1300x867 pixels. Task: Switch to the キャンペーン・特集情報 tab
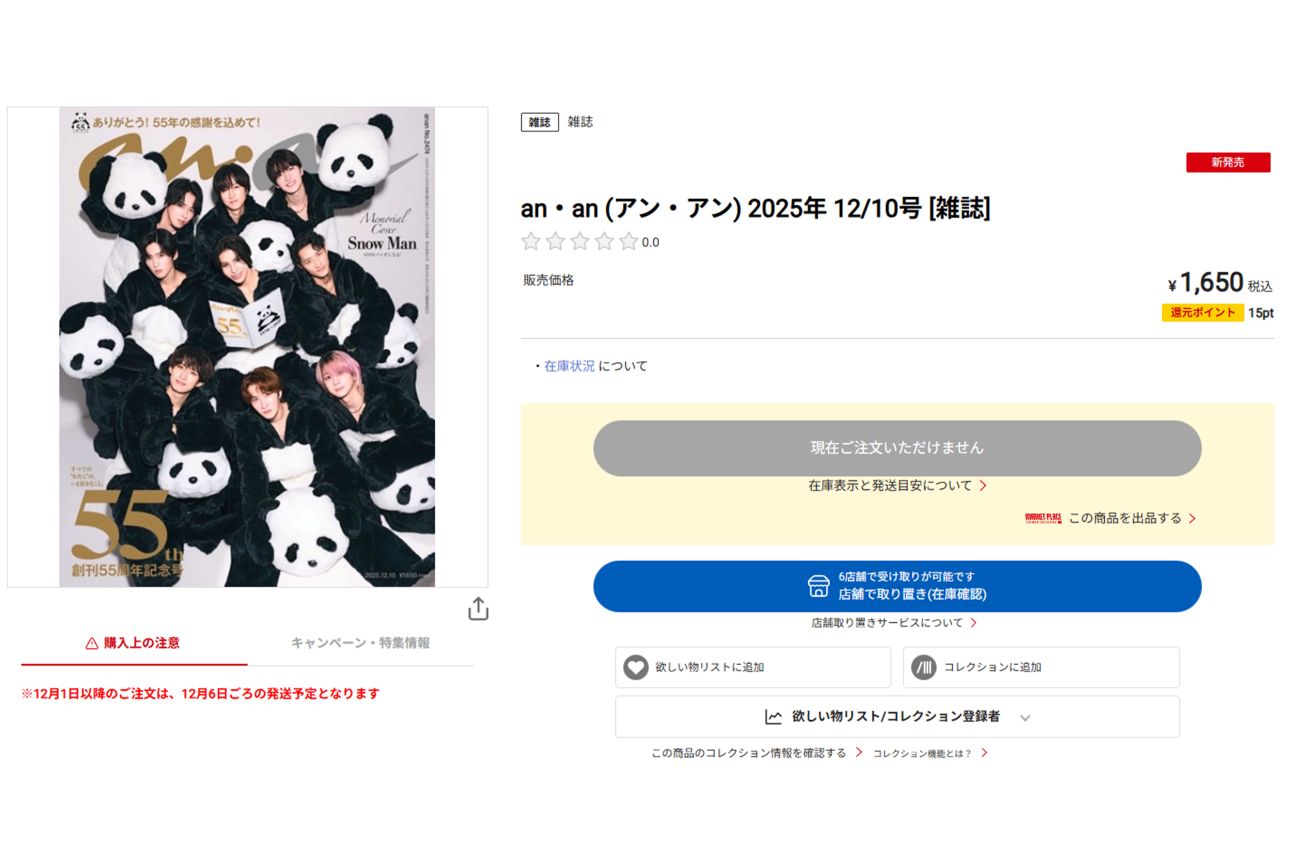click(x=362, y=644)
